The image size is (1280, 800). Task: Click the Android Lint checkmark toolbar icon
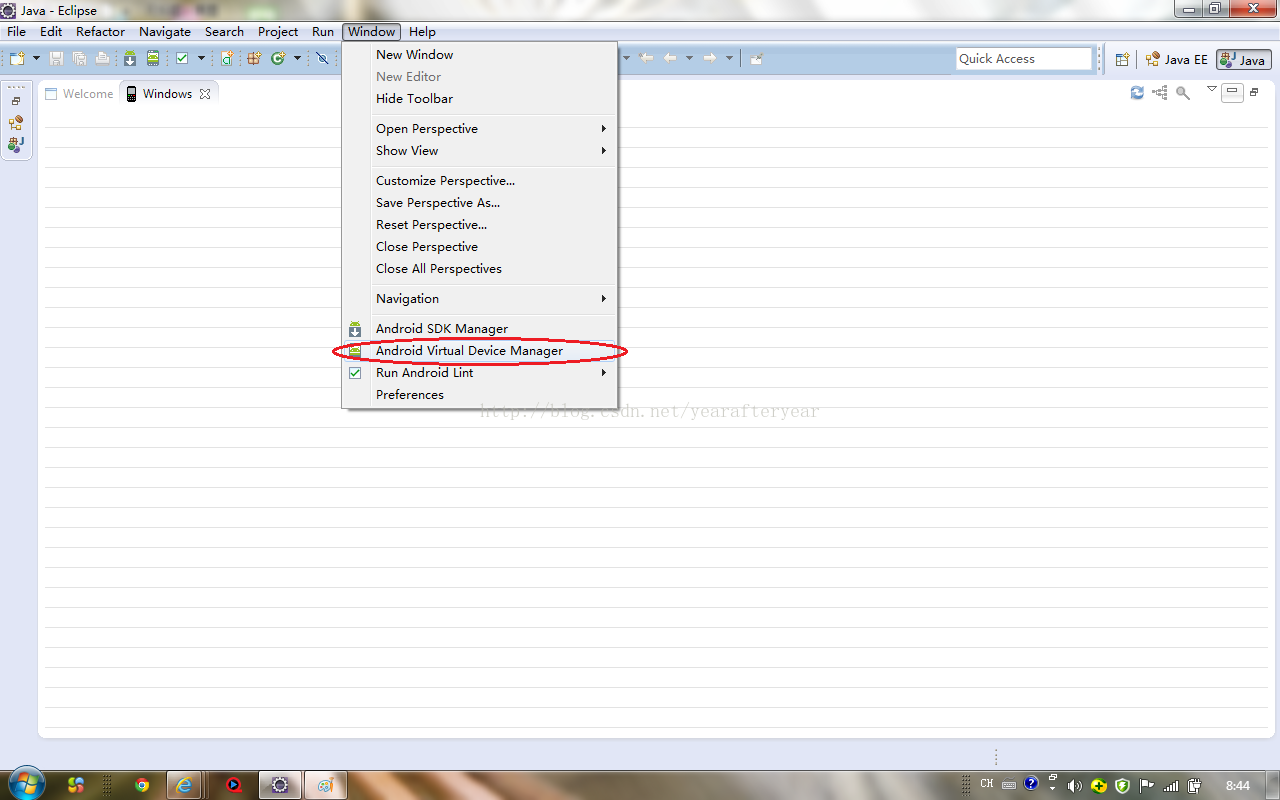tap(182, 59)
